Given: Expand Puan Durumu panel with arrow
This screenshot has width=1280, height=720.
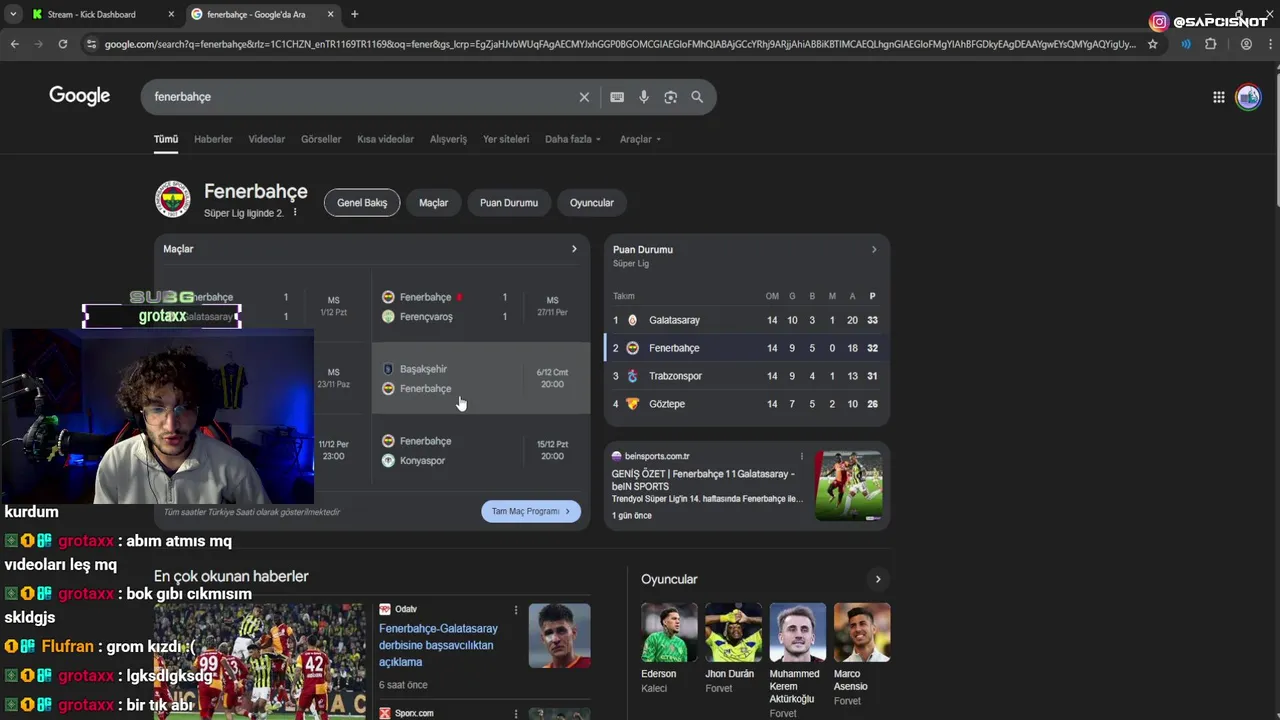Looking at the screenshot, I should point(874,250).
